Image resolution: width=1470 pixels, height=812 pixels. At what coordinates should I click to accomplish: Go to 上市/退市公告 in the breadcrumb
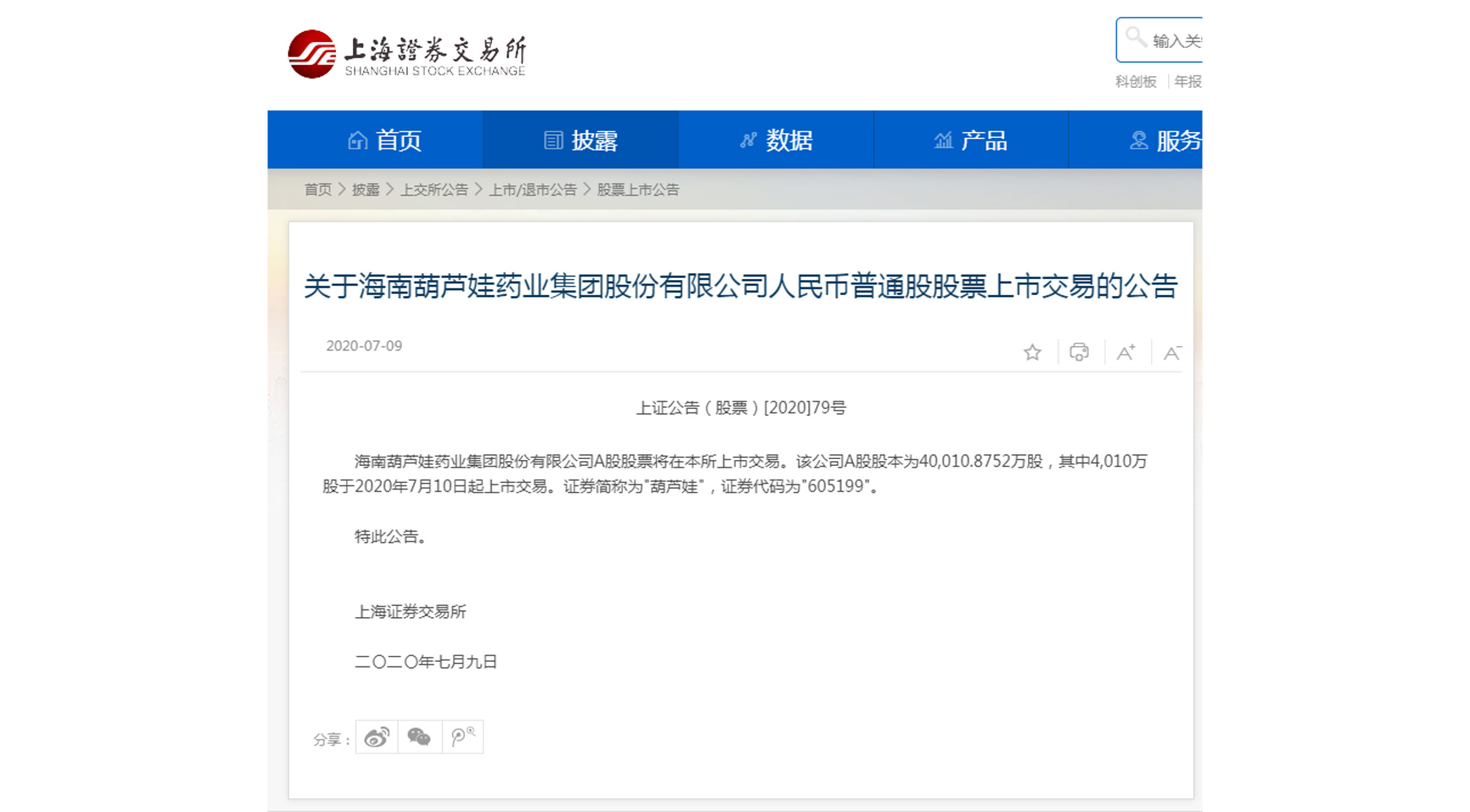(x=533, y=189)
